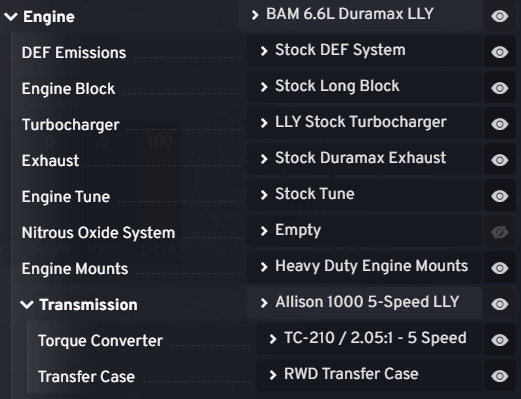
Task: Toggle visibility of RWD Transfer Case
Action: coord(500,376)
